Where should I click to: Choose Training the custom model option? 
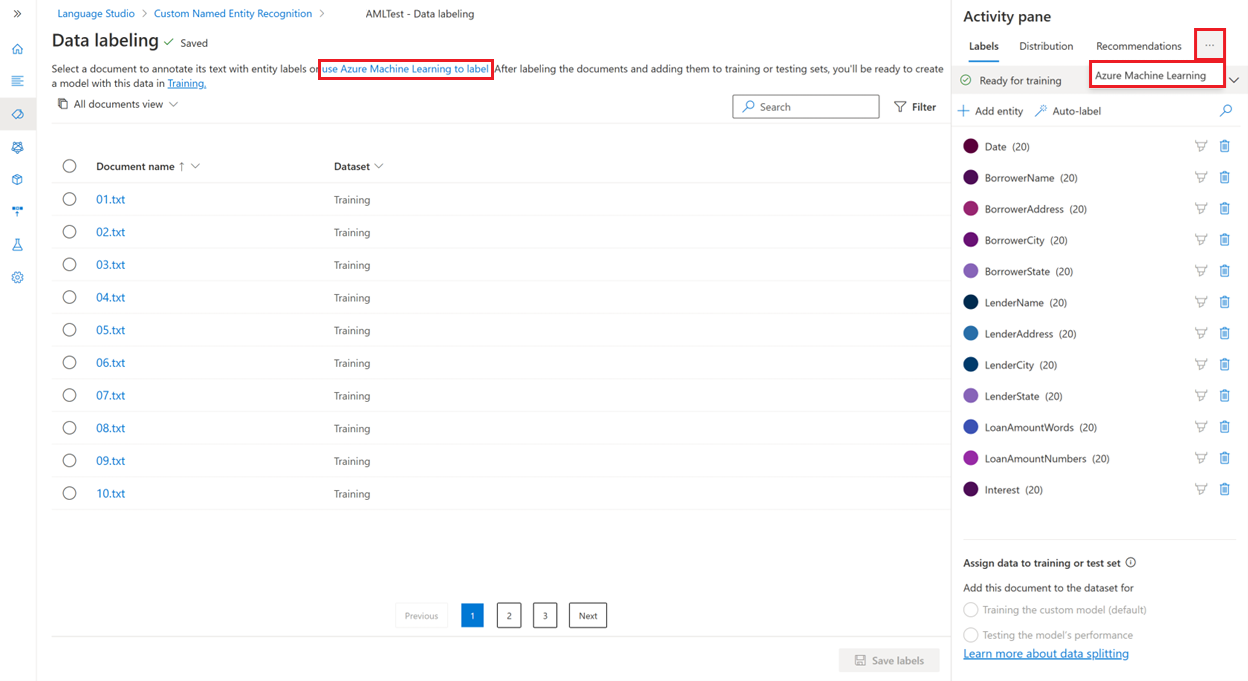tap(970, 610)
